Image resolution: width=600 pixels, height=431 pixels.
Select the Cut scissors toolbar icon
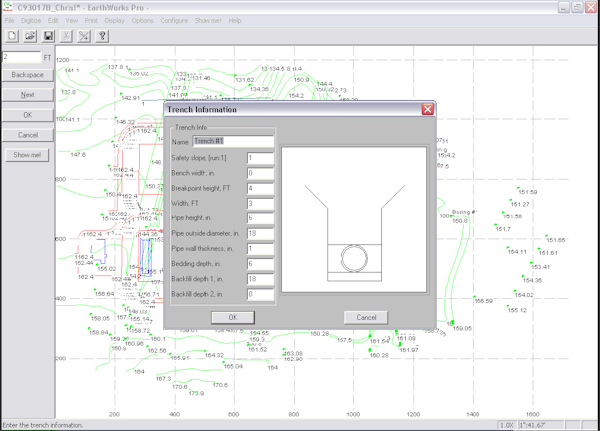(66, 36)
